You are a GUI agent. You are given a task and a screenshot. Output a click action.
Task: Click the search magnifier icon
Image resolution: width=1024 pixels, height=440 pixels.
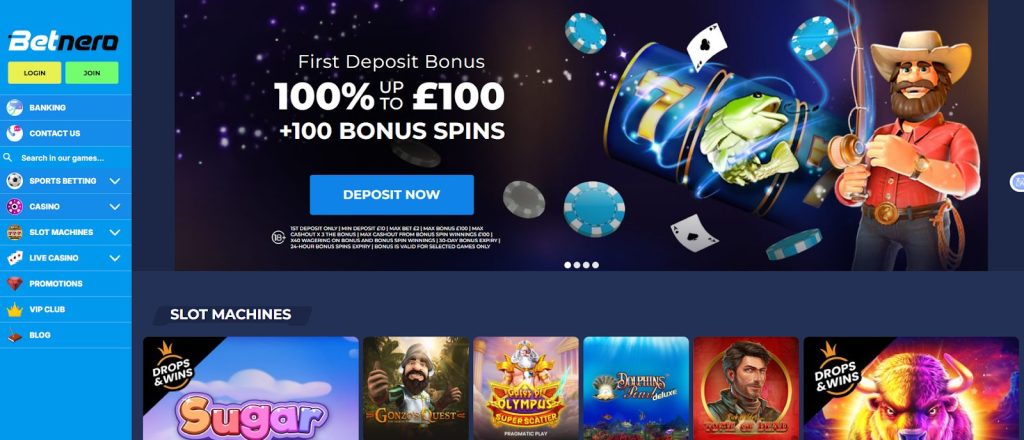pyautogui.click(x=8, y=158)
